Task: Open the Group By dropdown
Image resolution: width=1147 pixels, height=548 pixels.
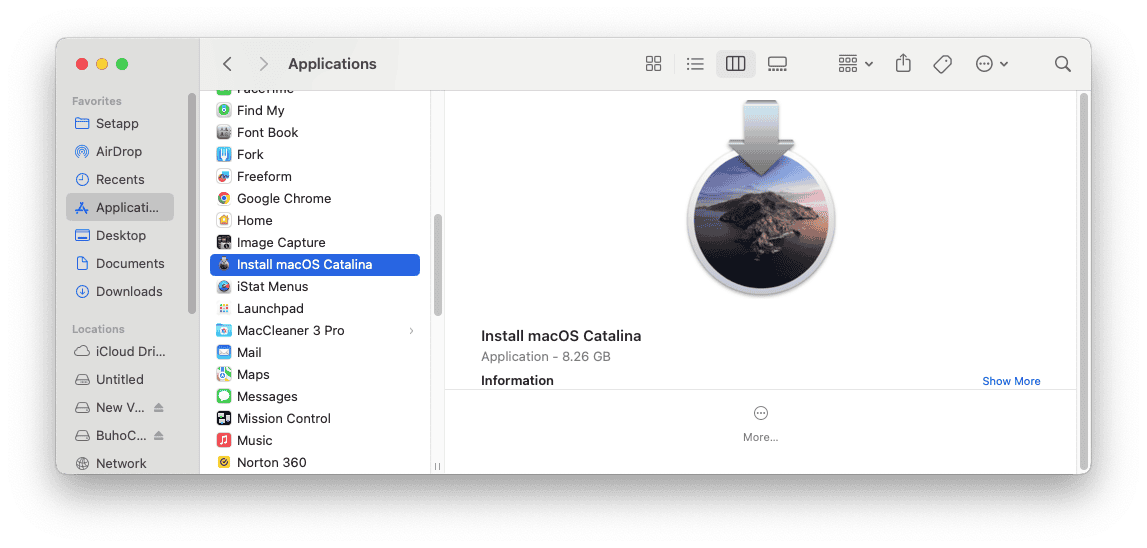Action: tap(855, 64)
